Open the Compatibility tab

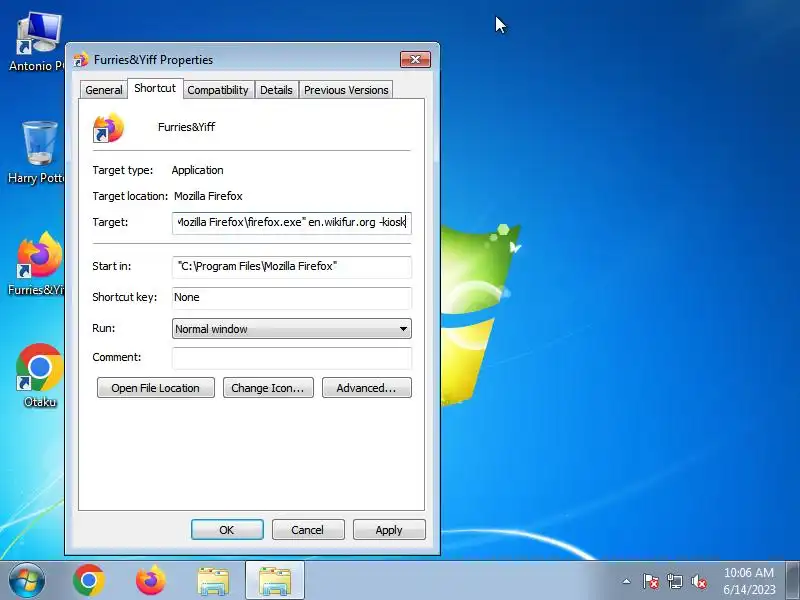tap(218, 90)
